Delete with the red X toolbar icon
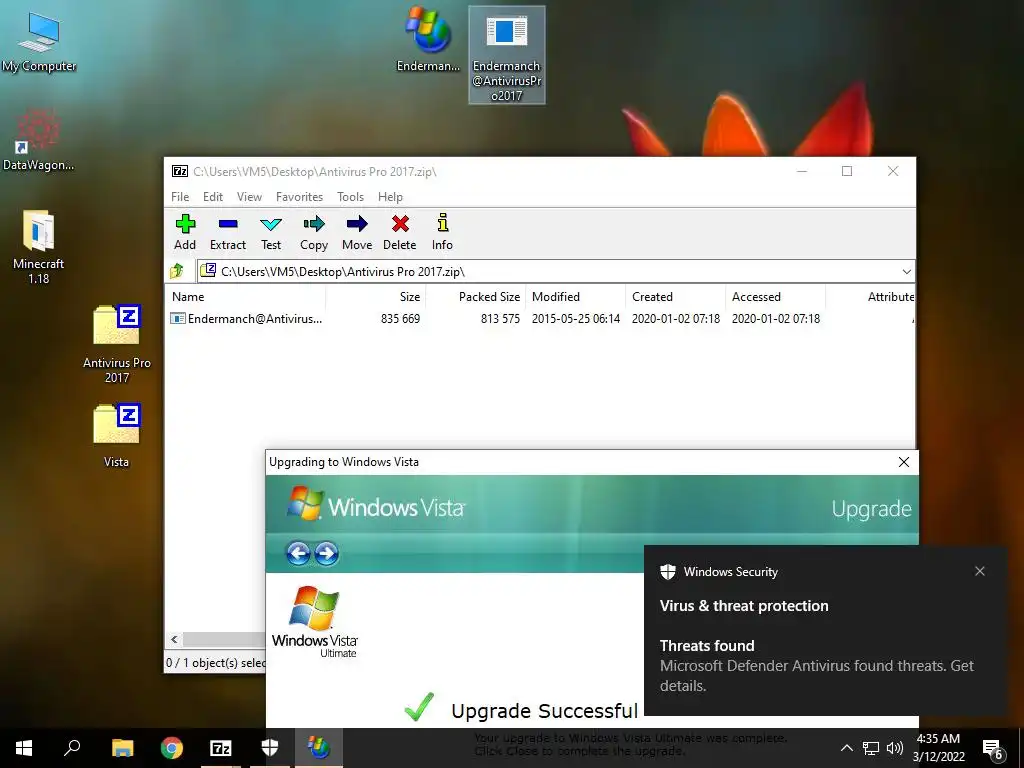 click(x=400, y=232)
